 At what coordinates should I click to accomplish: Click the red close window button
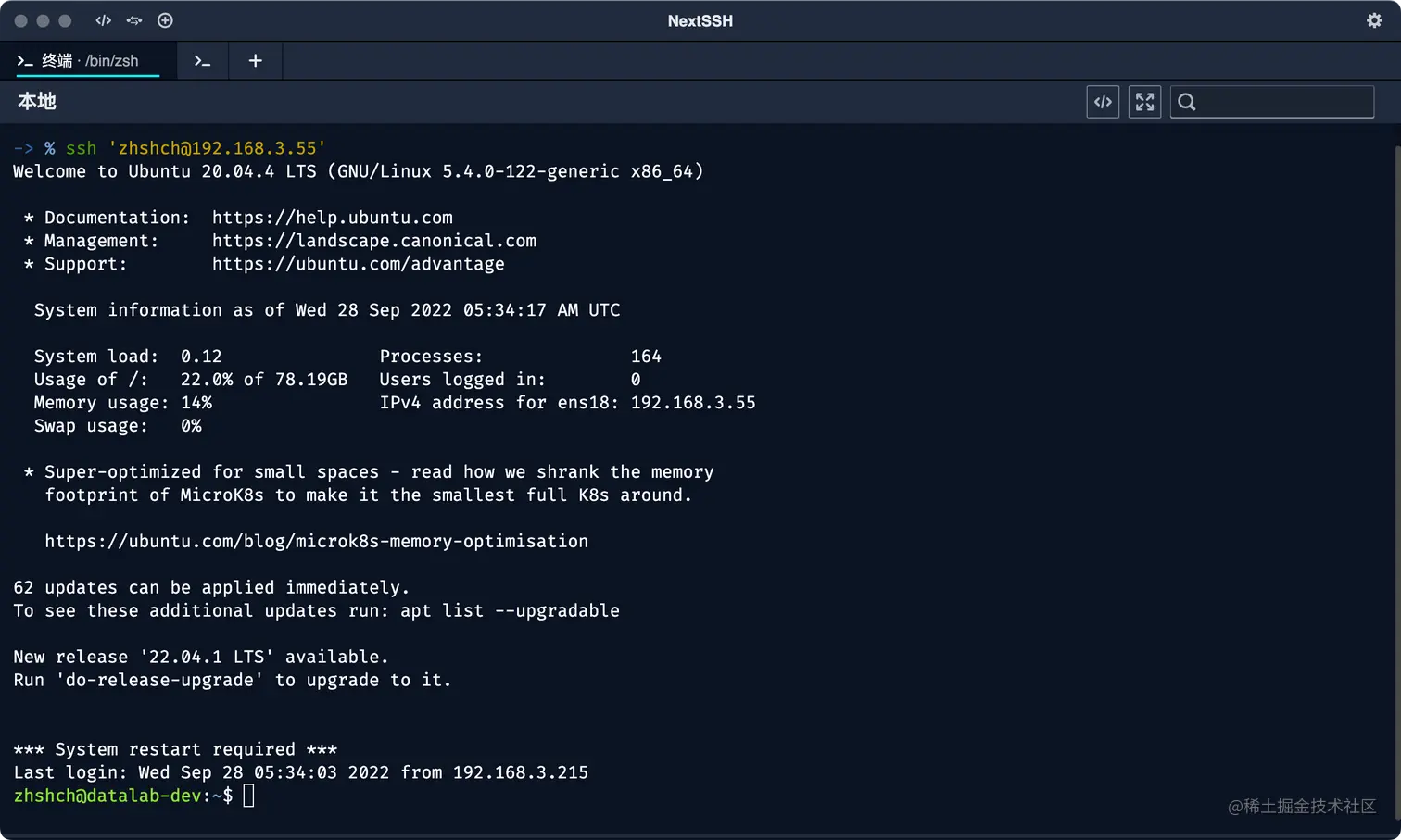(x=20, y=20)
